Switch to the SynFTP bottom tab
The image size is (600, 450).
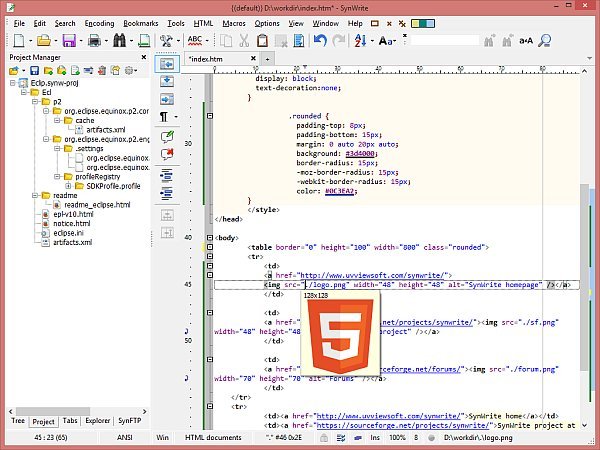click(129, 421)
